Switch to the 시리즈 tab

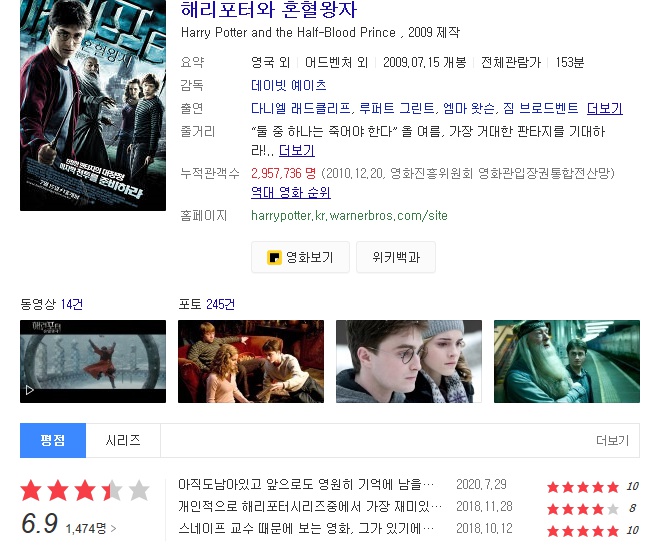[x=123, y=440]
